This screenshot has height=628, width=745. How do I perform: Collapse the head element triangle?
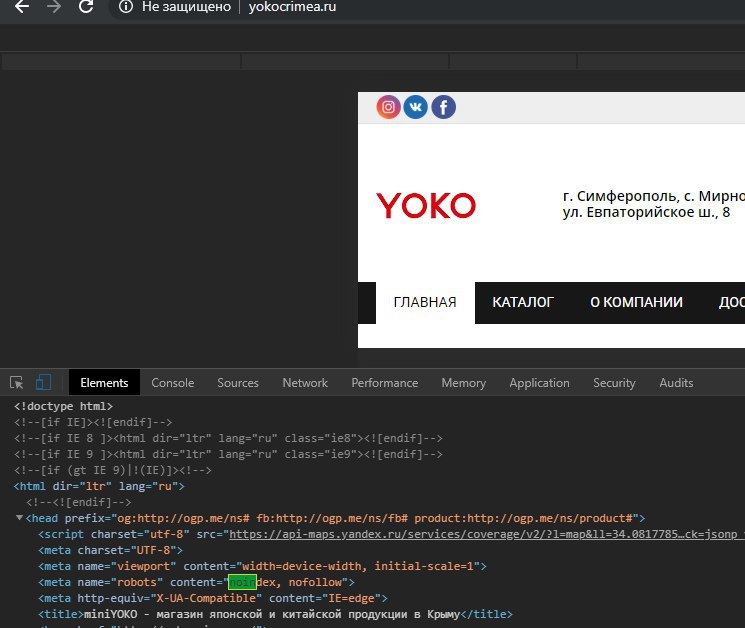tap(19, 518)
